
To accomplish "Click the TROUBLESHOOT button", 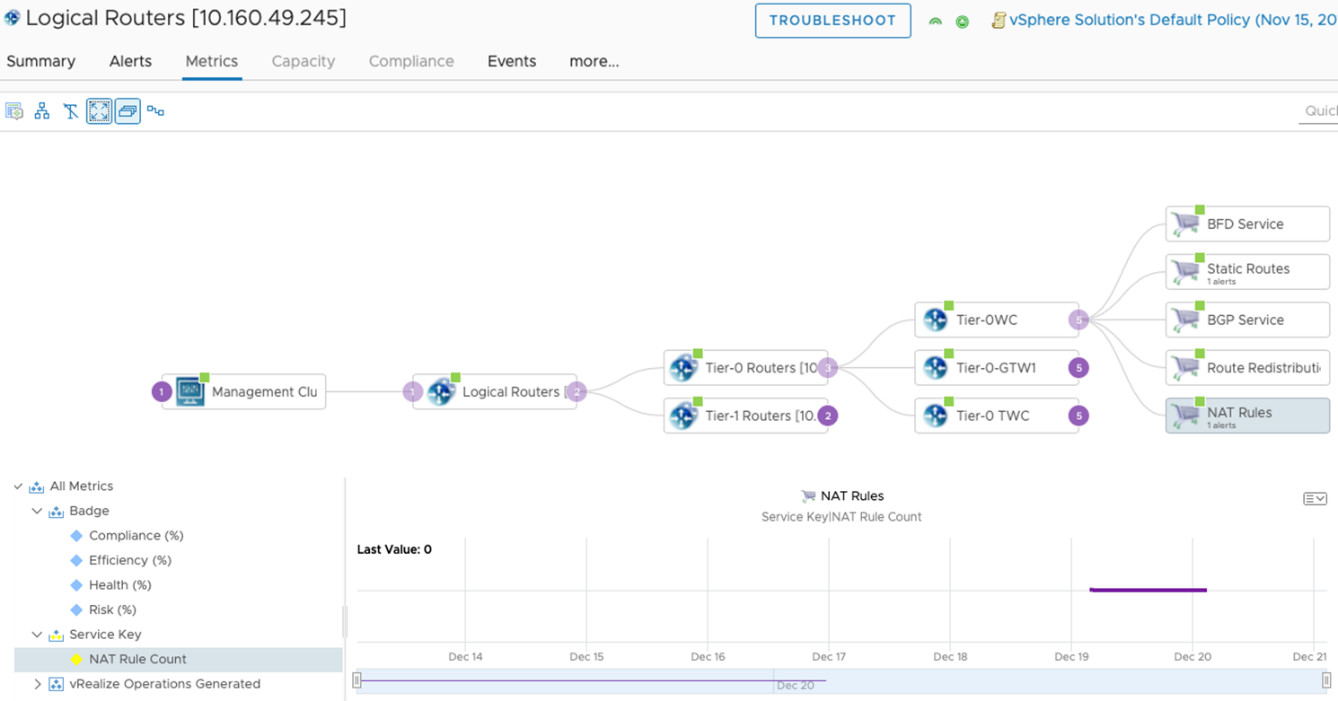I will (x=832, y=21).
